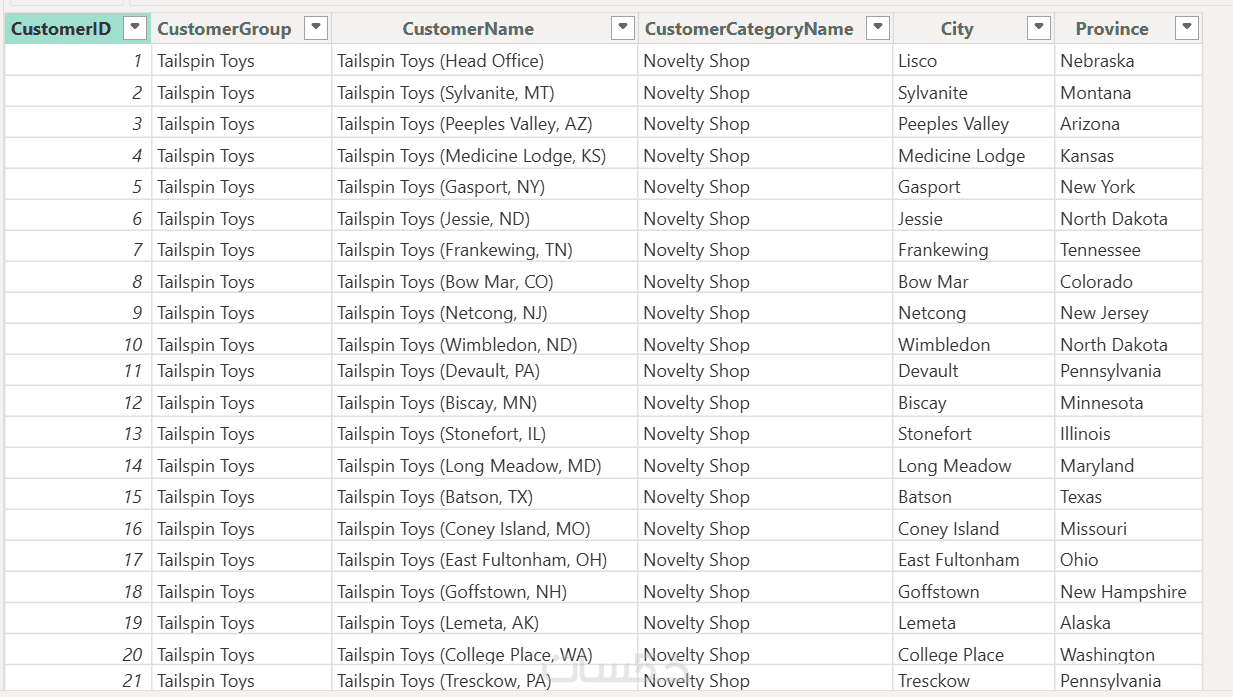The image size is (1233, 697).
Task: Select the CustomerCategoryName column header
Action: click(749, 29)
